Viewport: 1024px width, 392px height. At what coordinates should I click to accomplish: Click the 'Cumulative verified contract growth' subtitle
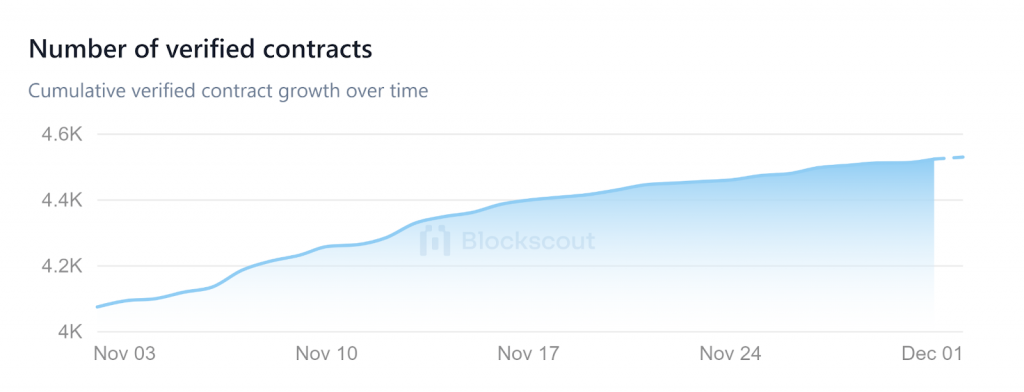click(x=229, y=91)
